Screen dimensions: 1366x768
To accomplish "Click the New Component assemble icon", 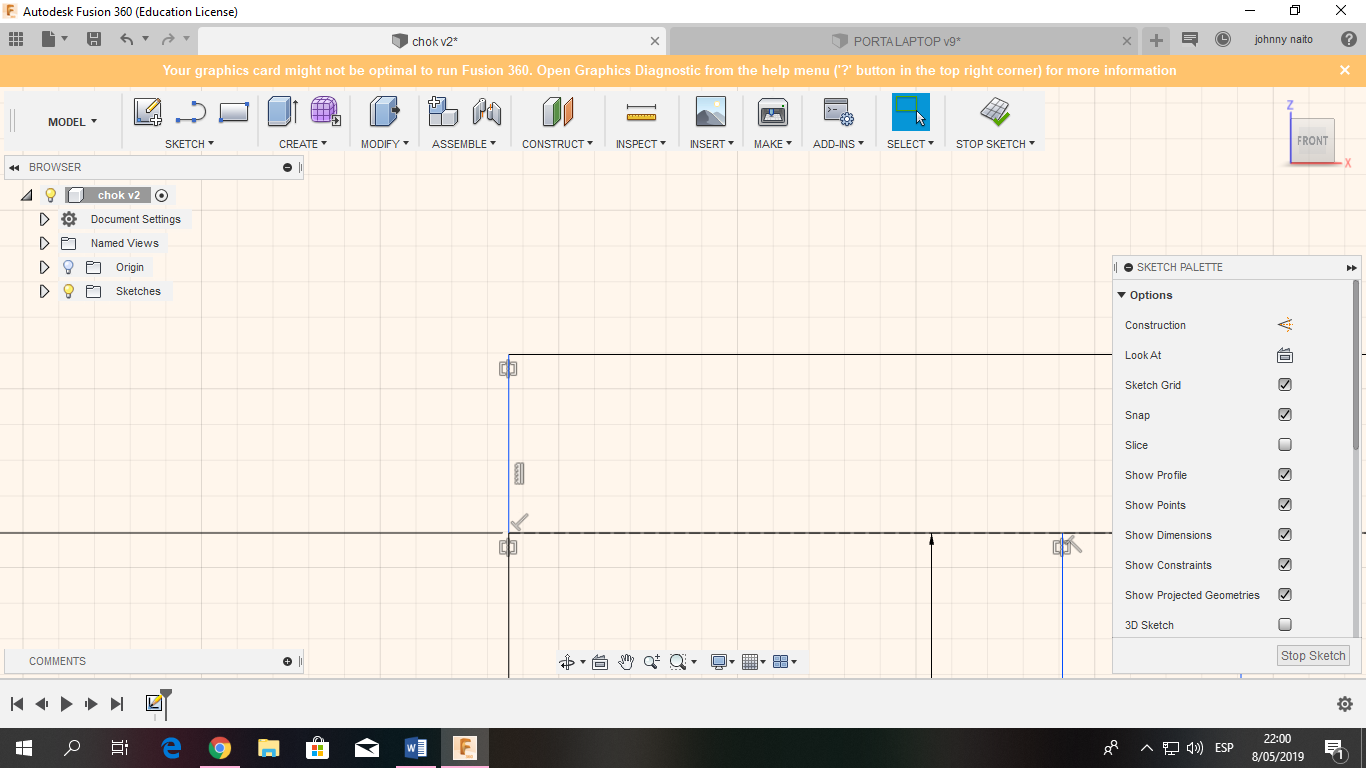I will click(443, 111).
